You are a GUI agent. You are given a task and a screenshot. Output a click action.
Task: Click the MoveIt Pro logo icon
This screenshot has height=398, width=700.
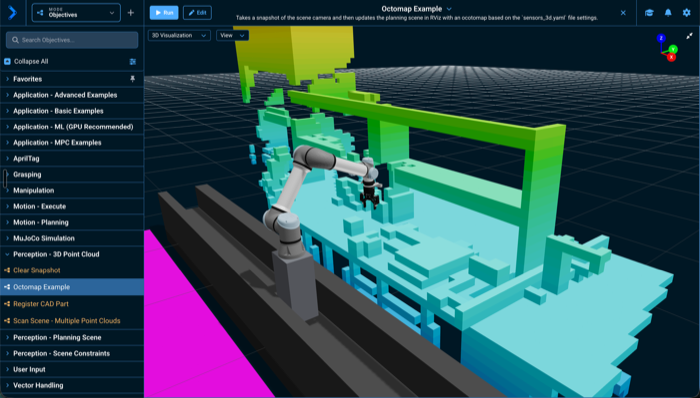[x=12, y=12]
